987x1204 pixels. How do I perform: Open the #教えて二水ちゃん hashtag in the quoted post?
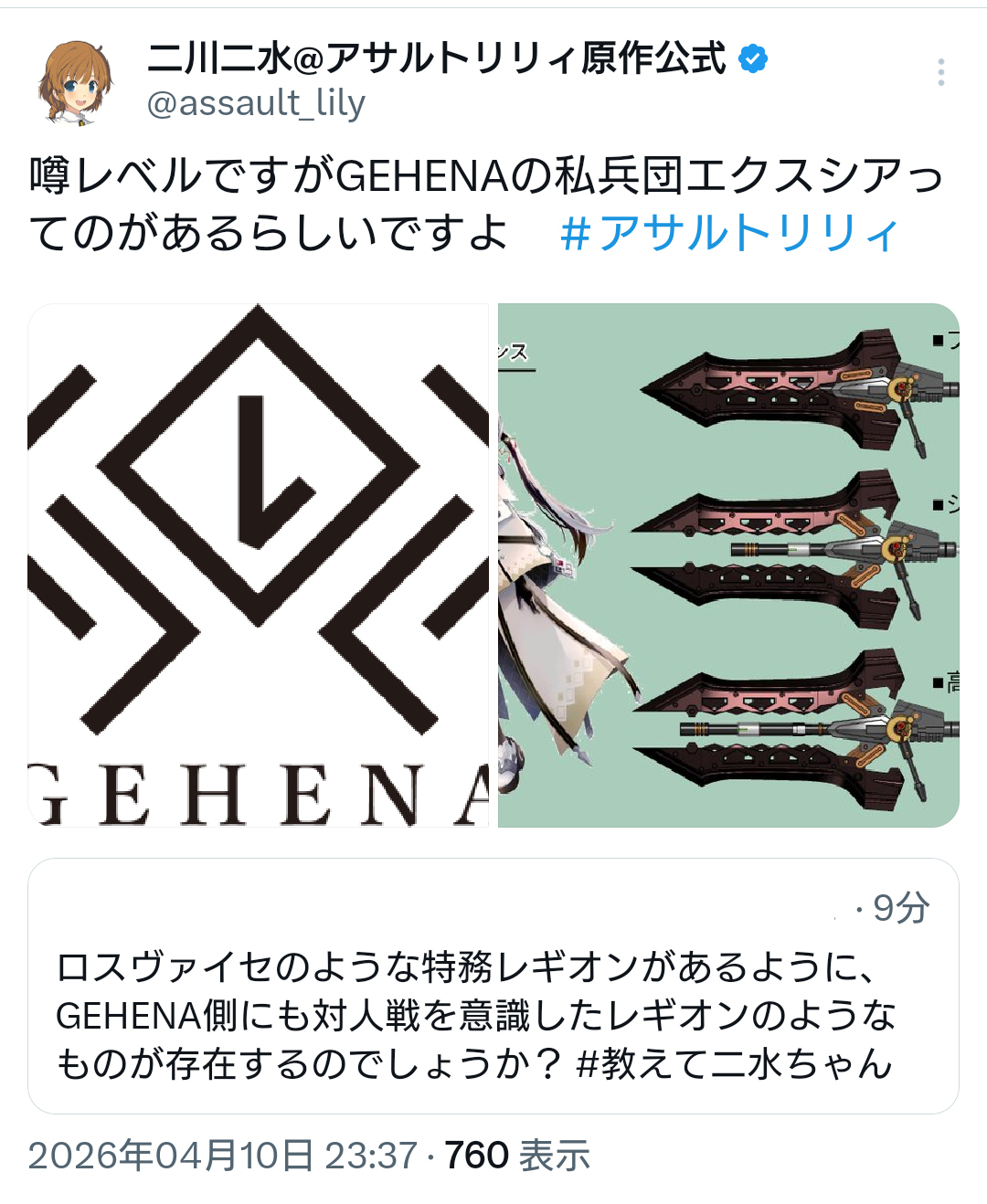pyautogui.click(x=735, y=1064)
